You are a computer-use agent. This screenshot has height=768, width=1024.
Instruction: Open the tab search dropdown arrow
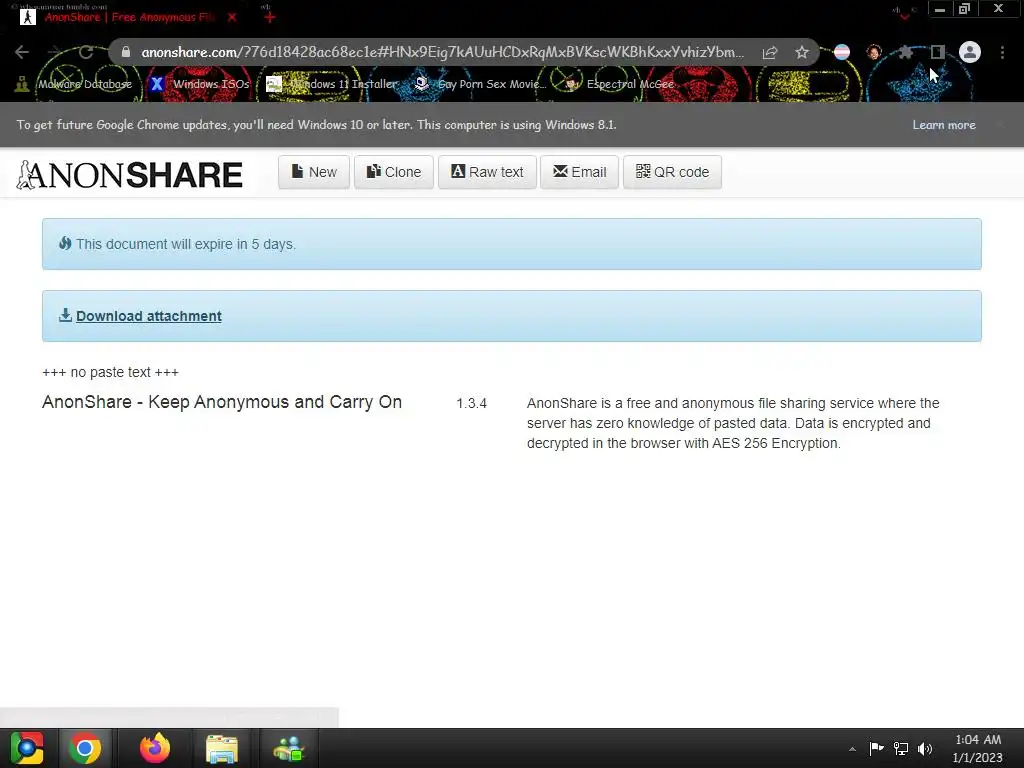[904, 17]
